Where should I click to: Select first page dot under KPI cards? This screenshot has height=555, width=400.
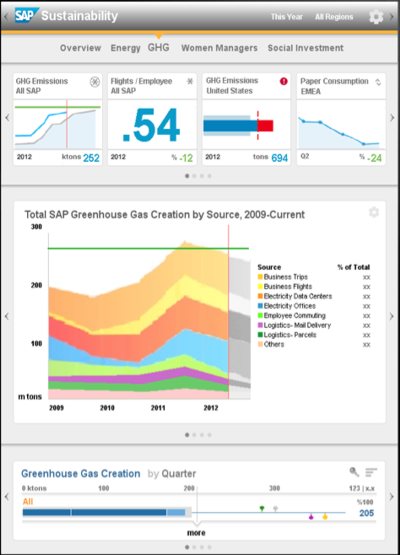tap(187, 176)
